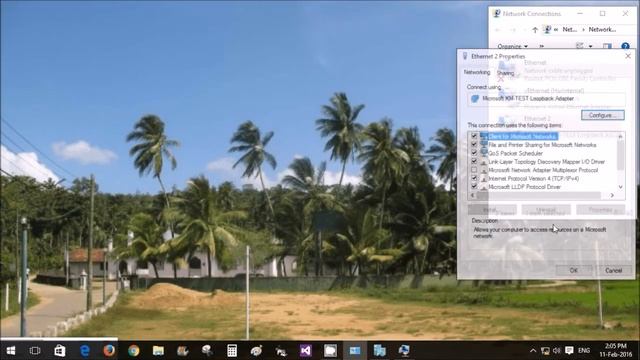
Task: Launch the Windows Store from taskbar
Action: [x=60, y=351]
